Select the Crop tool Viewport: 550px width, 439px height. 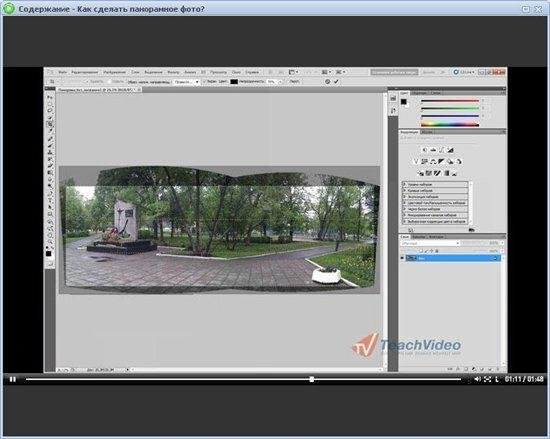(x=50, y=124)
